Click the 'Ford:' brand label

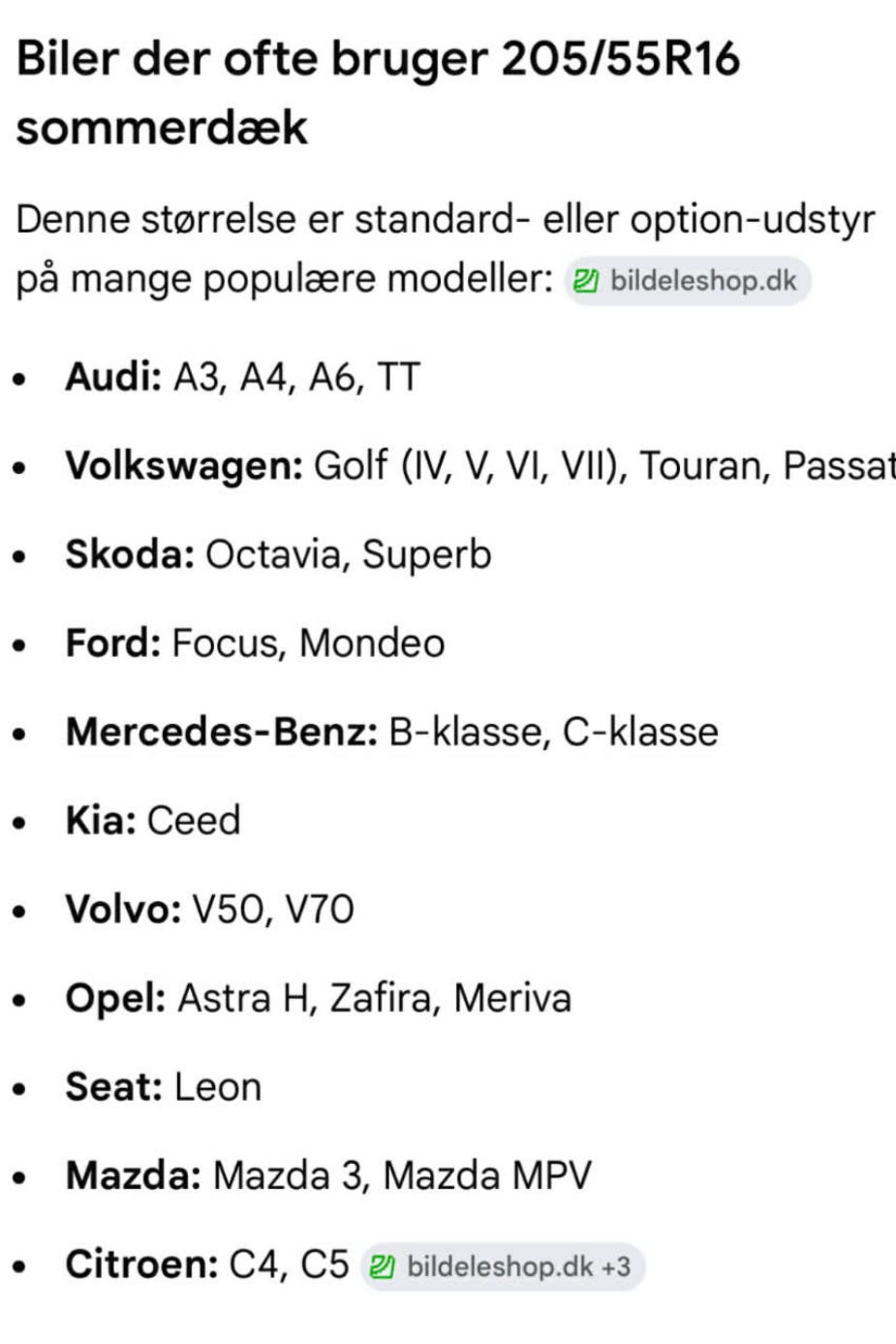pos(112,643)
